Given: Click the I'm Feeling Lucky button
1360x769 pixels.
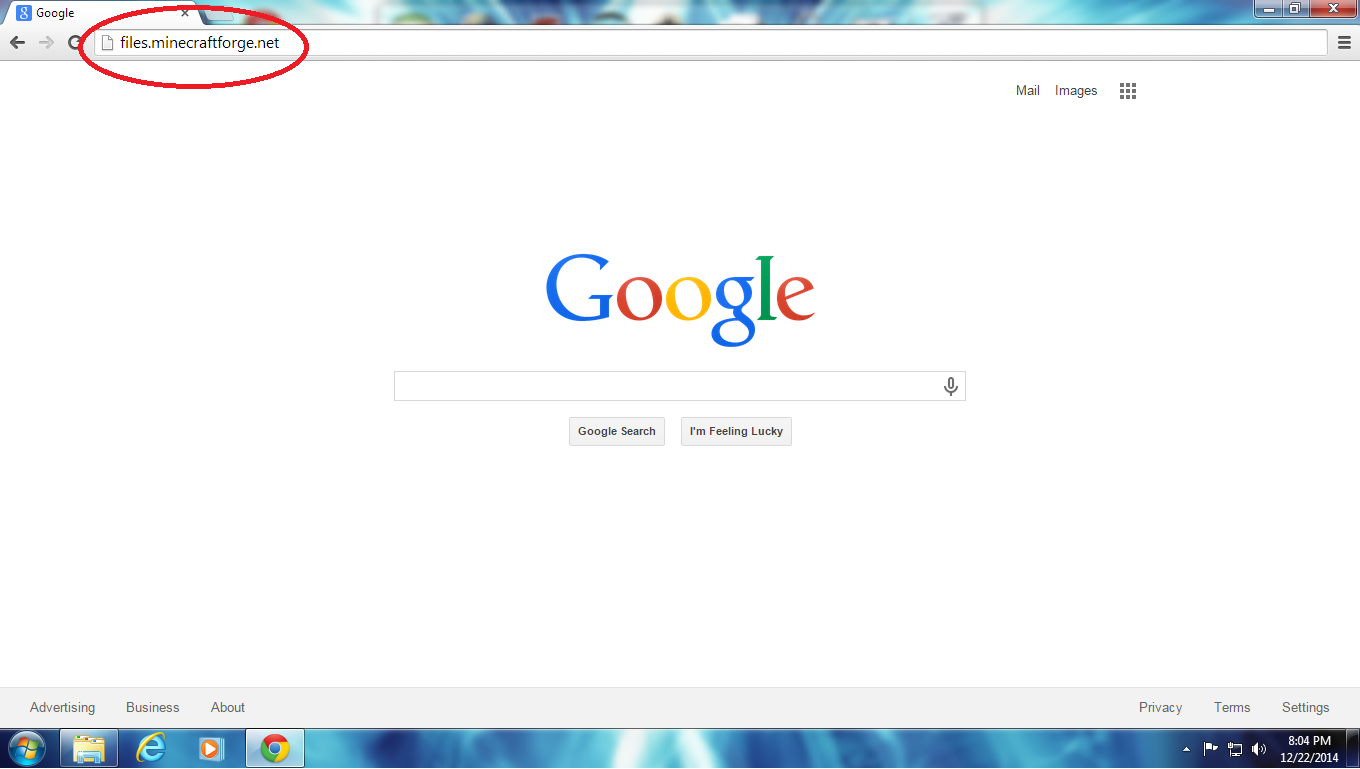Looking at the screenshot, I should (736, 431).
